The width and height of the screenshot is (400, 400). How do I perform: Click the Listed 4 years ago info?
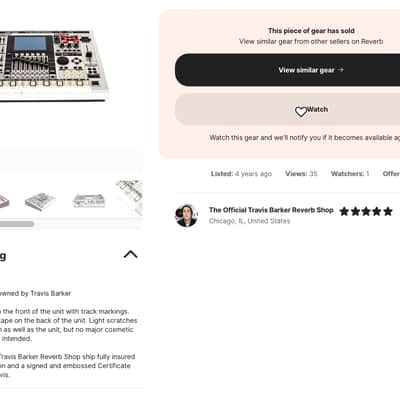tap(241, 174)
